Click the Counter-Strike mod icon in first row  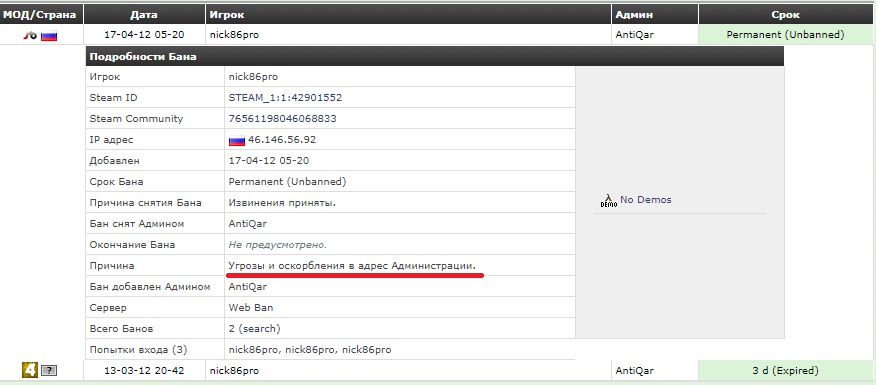30,35
